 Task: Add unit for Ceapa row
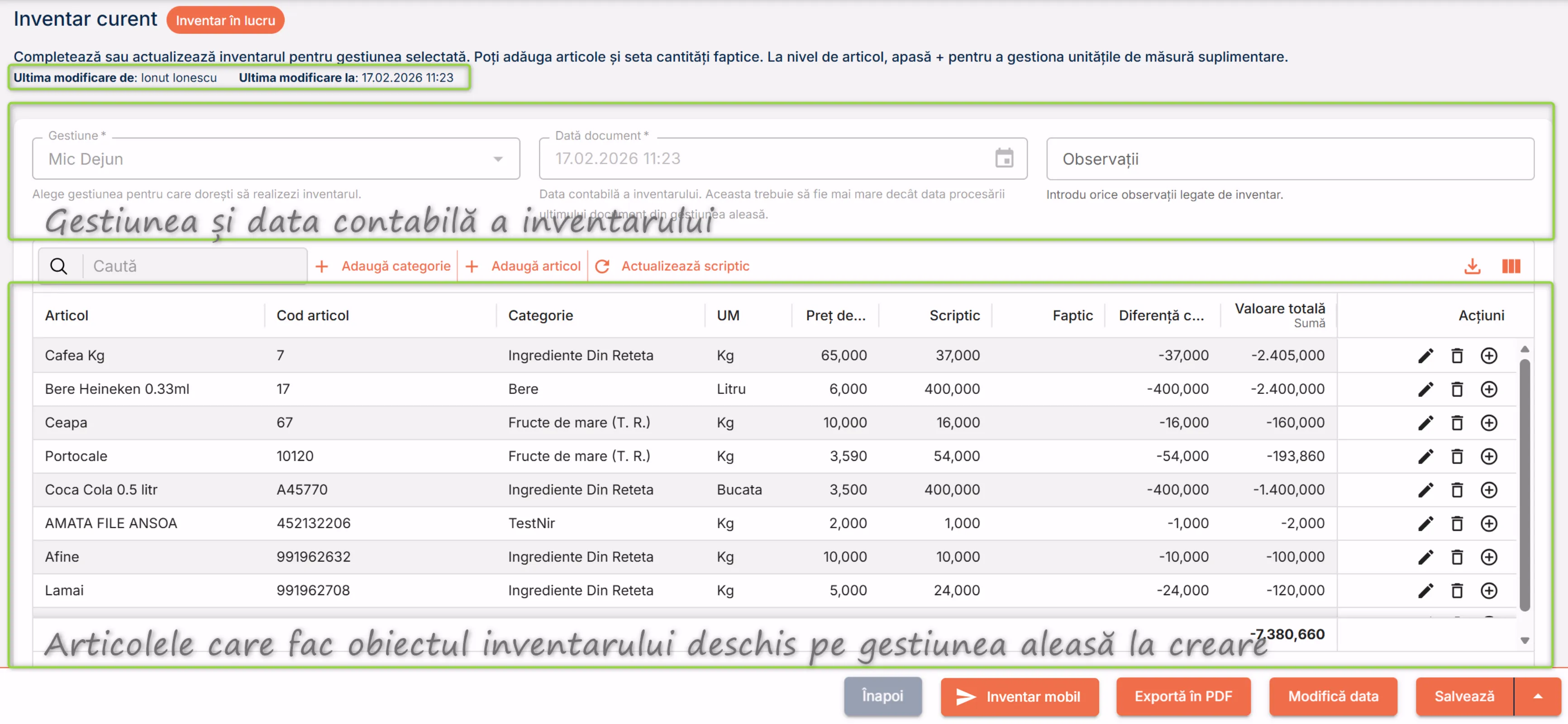(x=1488, y=422)
